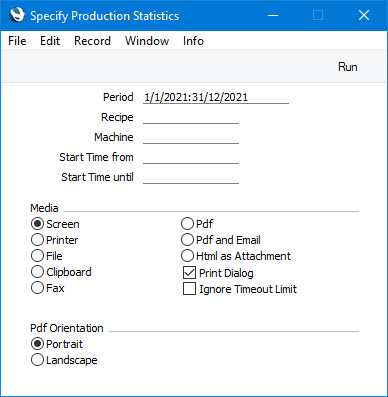Open the Window menu
Viewport: 388px width, 397px height.
(x=147, y=41)
